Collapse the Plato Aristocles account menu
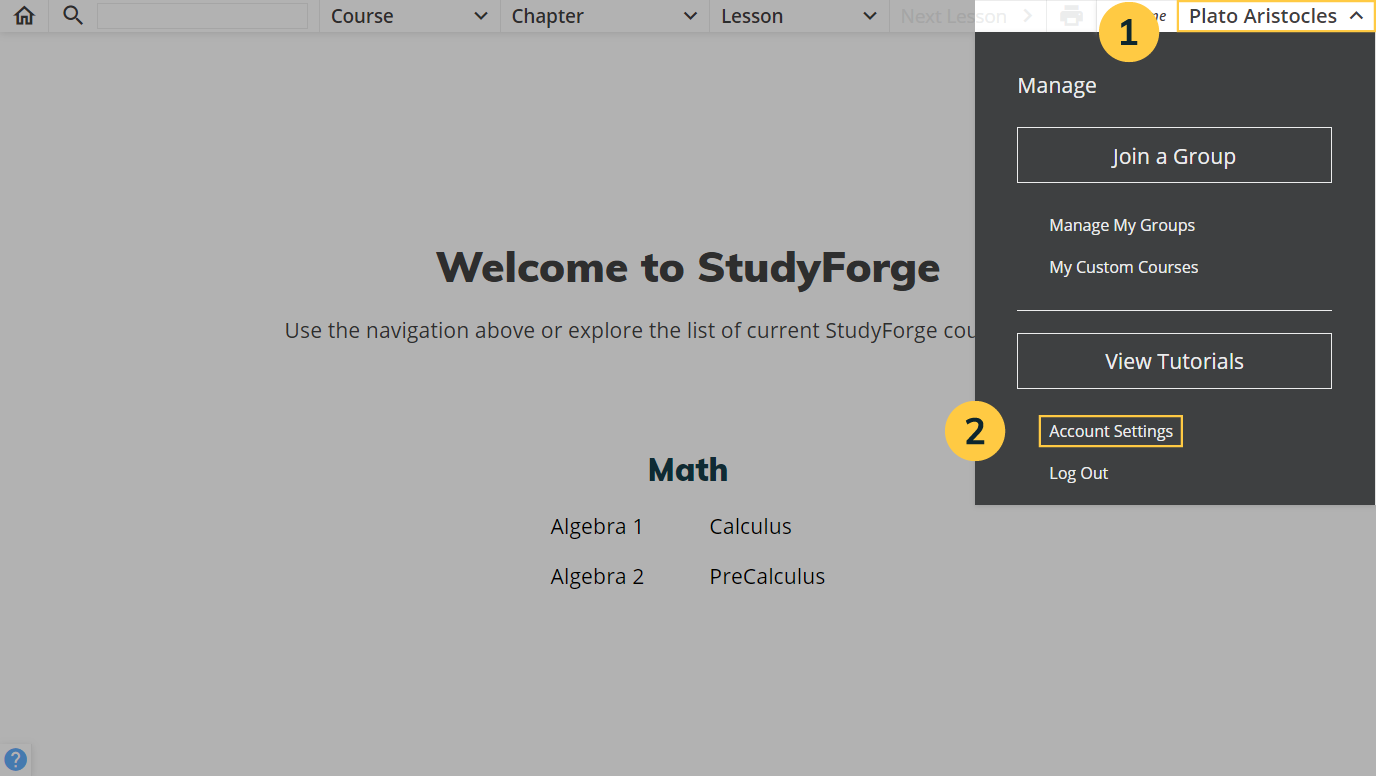The height and width of the screenshot is (776, 1376). tap(1274, 15)
